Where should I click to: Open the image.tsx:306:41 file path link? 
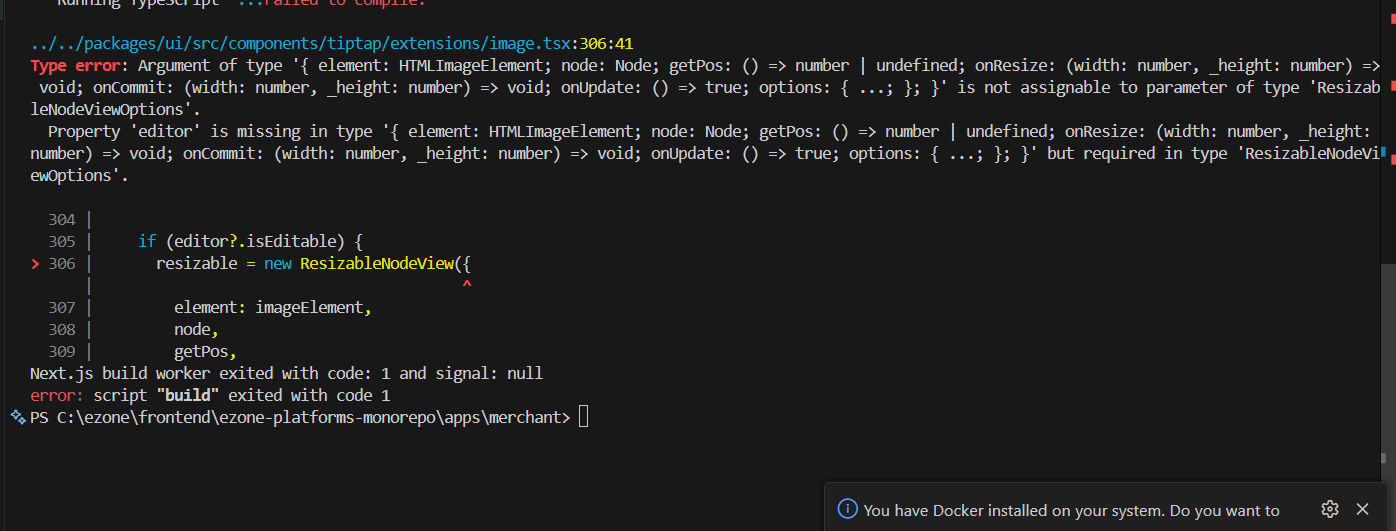[x=331, y=43]
